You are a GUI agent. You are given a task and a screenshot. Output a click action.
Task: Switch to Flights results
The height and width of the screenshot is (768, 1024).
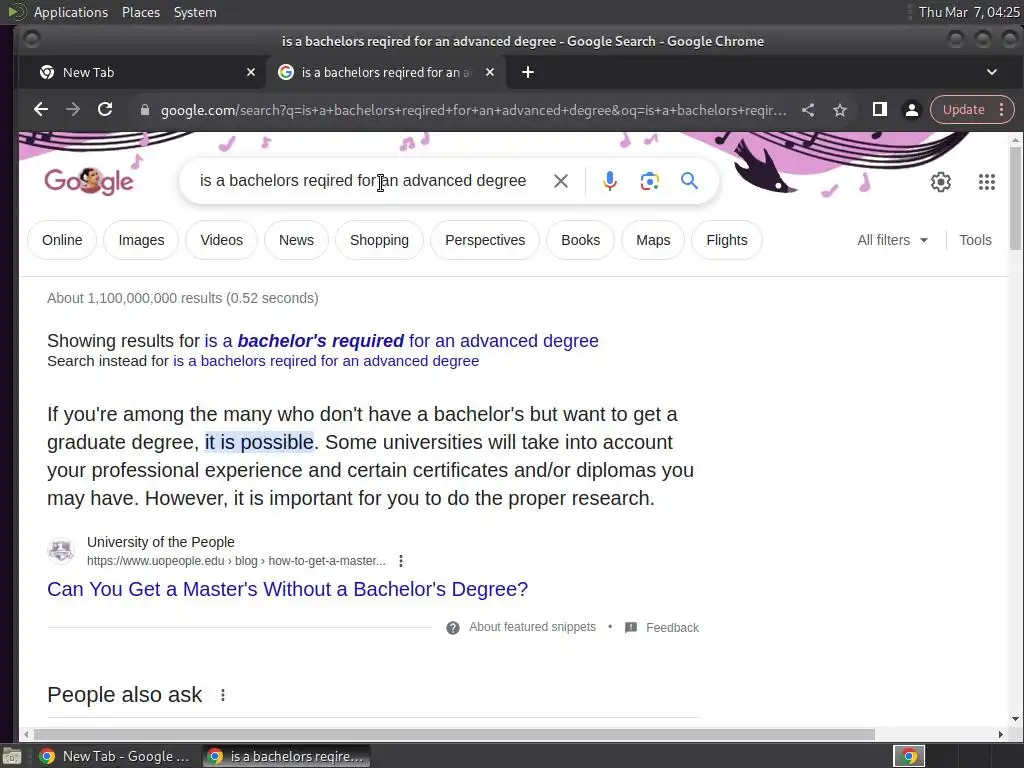pos(727,240)
